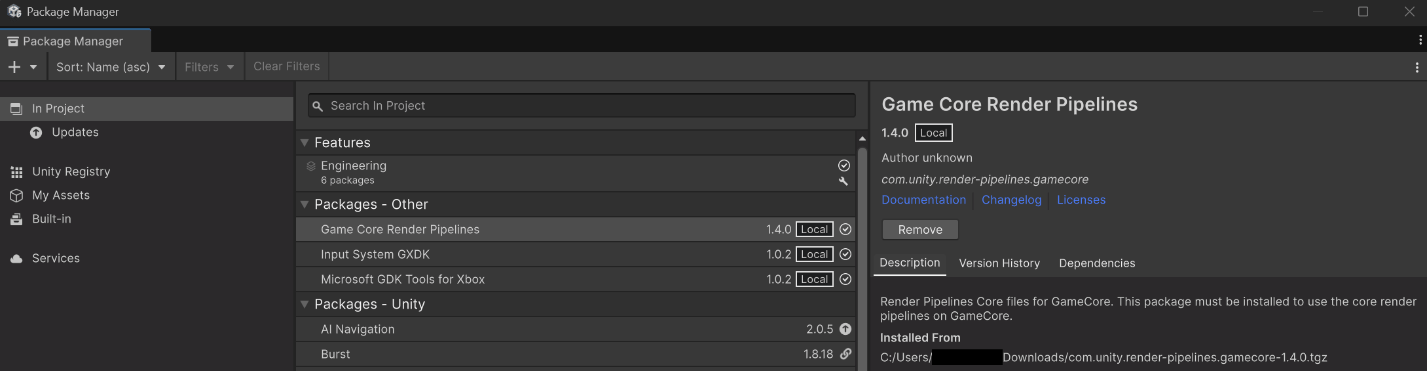Collapse the Packages - Unity section
The image size is (1427, 371).
pyautogui.click(x=305, y=304)
